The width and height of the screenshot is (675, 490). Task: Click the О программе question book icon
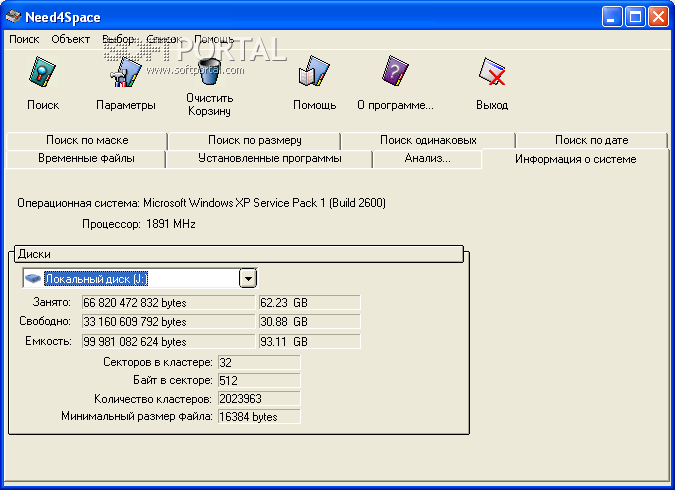click(x=395, y=71)
